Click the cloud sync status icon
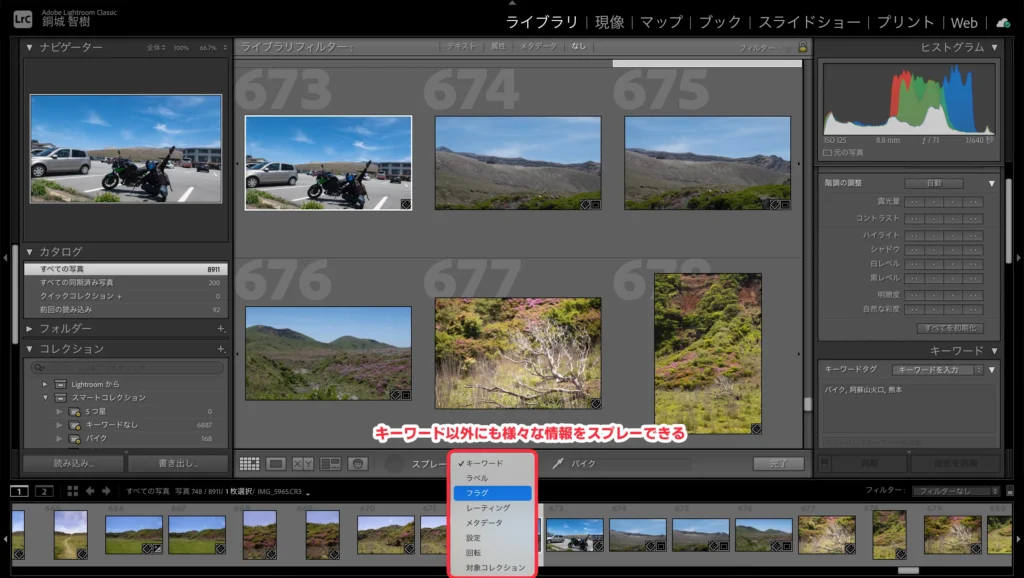This screenshot has height=578, width=1024. coord(1003,22)
